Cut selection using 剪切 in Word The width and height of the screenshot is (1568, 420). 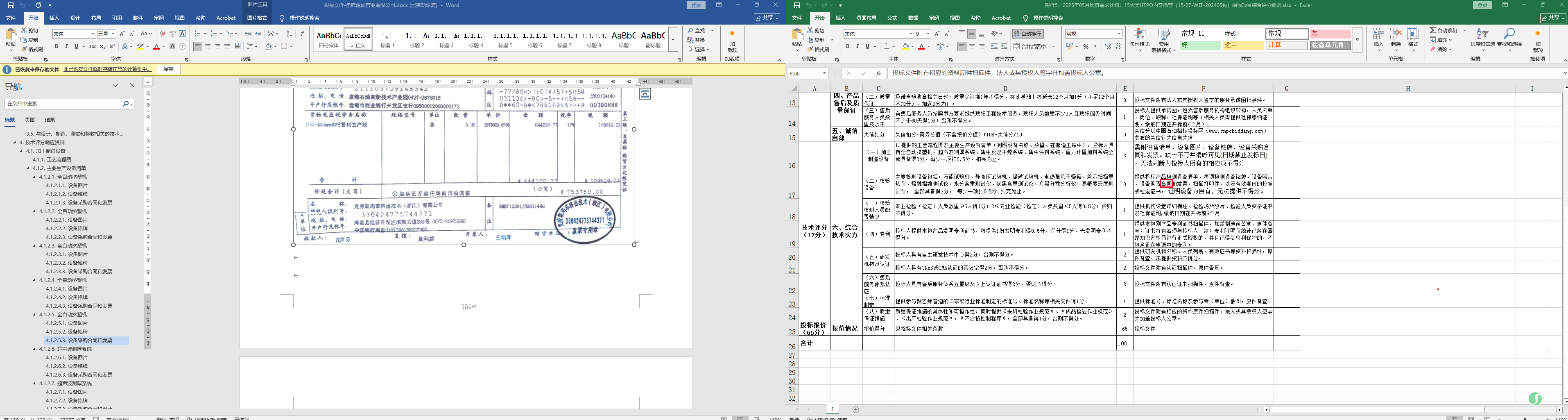[x=30, y=30]
